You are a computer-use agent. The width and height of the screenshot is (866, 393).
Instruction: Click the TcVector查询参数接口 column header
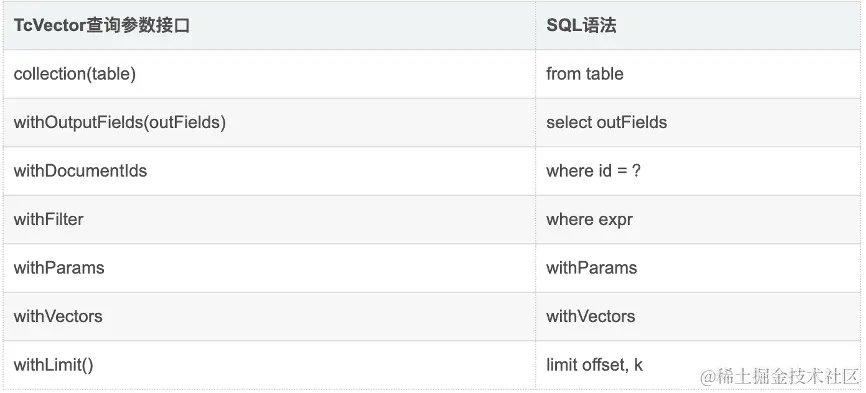(x=102, y=25)
